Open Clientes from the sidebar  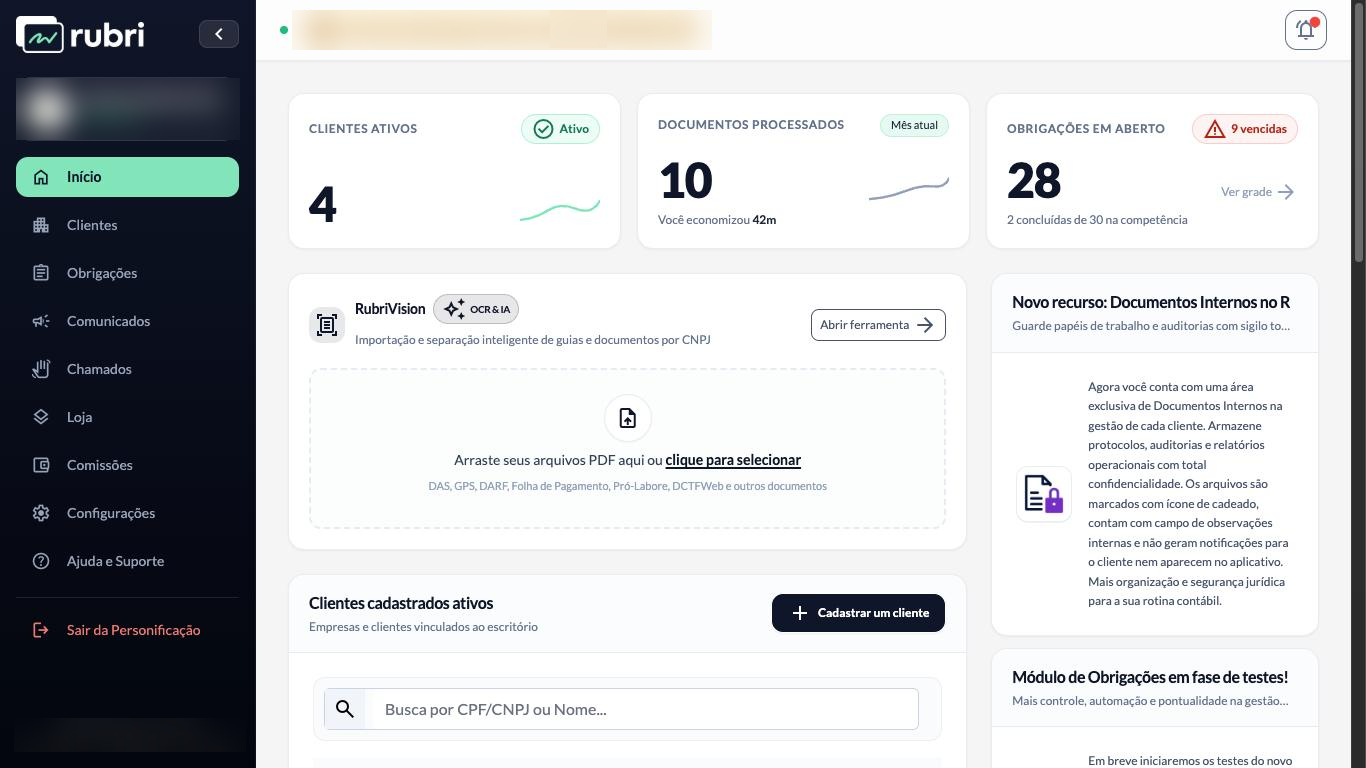click(x=127, y=225)
